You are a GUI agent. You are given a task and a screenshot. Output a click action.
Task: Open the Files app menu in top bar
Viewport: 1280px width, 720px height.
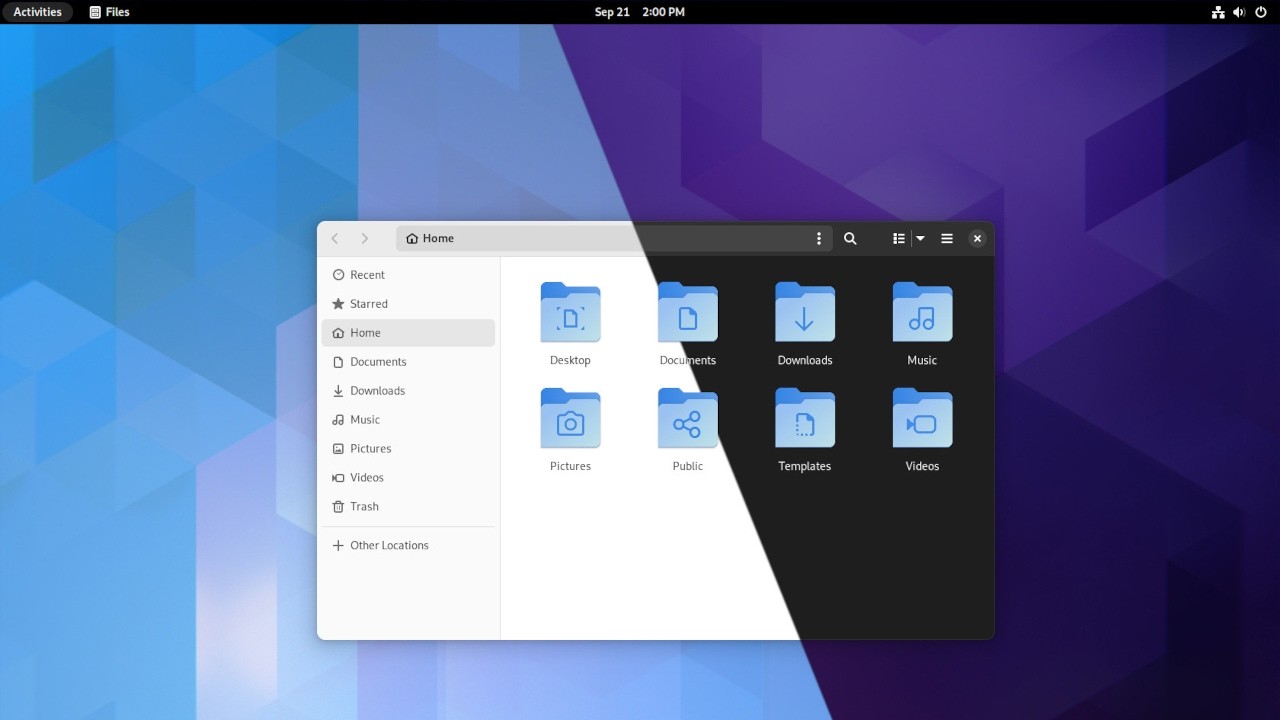(110, 12)
